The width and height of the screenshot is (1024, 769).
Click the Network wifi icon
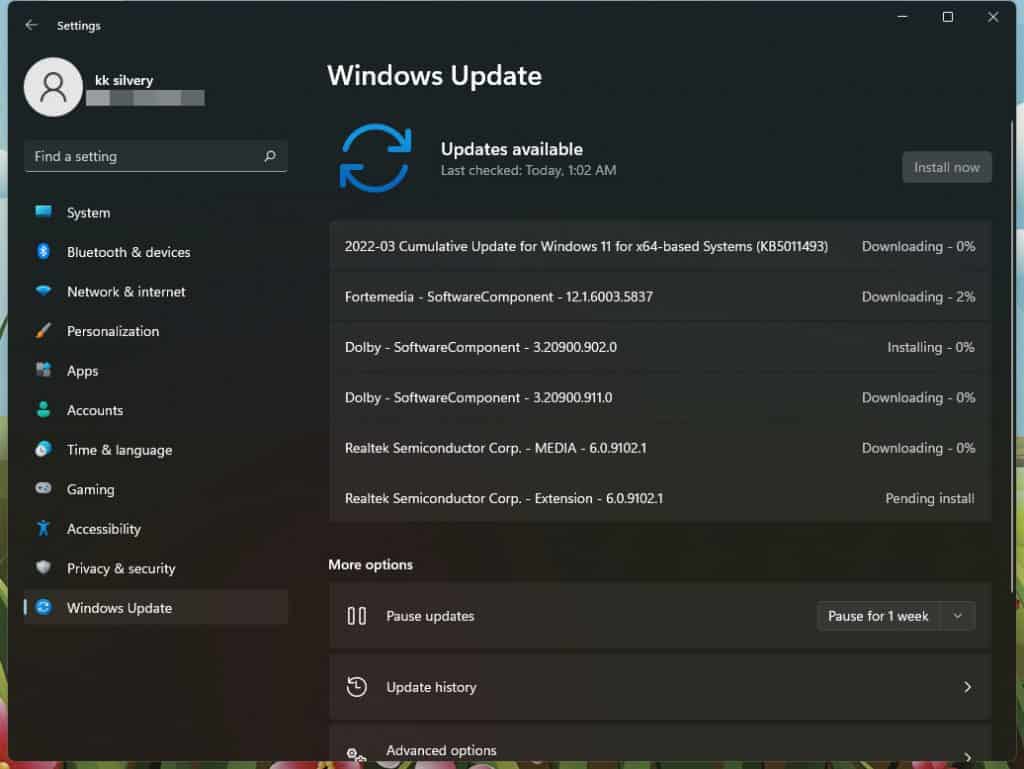[44, 290]
